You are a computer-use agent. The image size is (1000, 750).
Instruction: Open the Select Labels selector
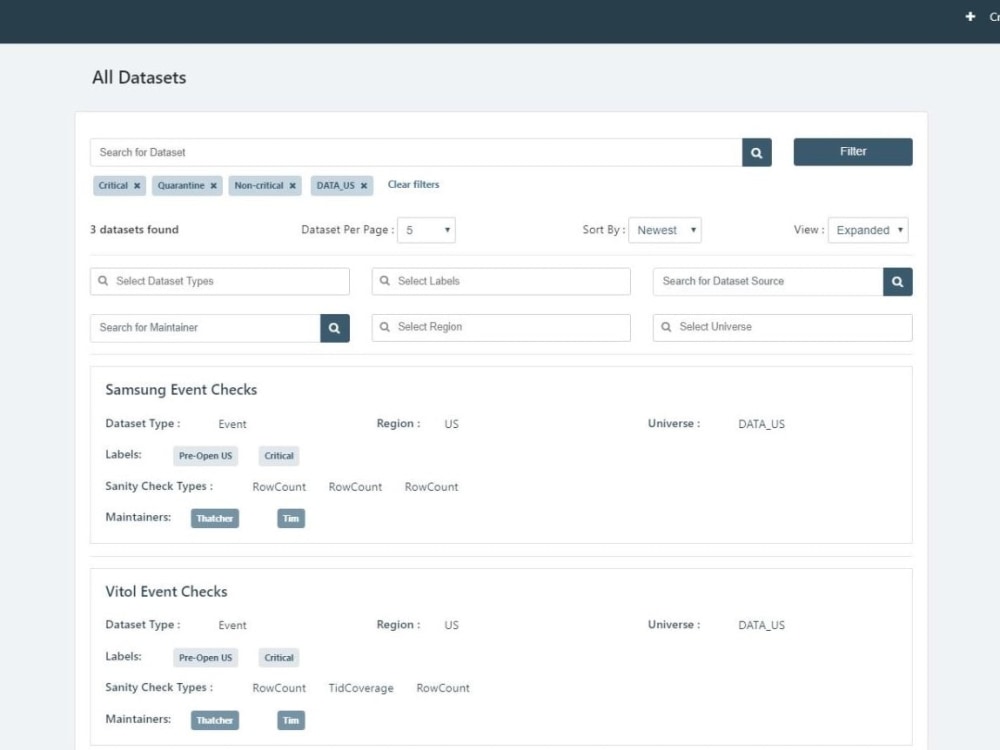coord(501,281)
